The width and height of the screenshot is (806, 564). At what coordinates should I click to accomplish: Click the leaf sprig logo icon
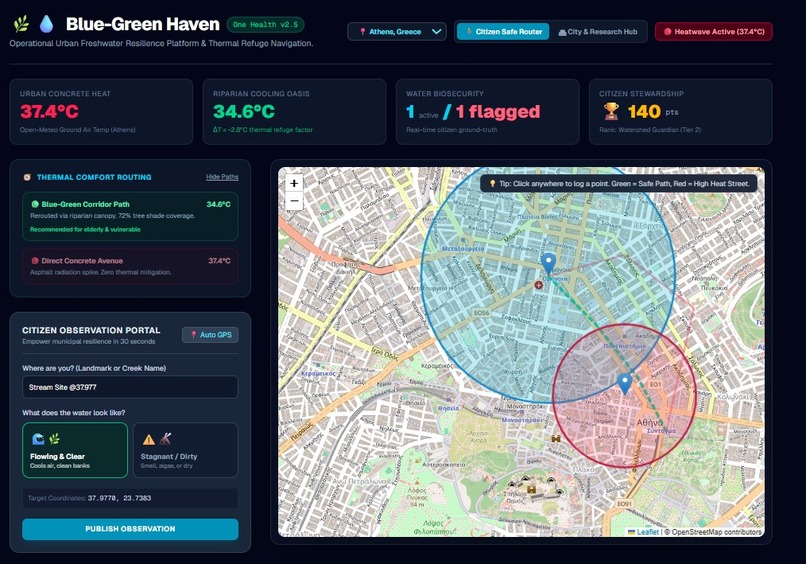point(21,24)
